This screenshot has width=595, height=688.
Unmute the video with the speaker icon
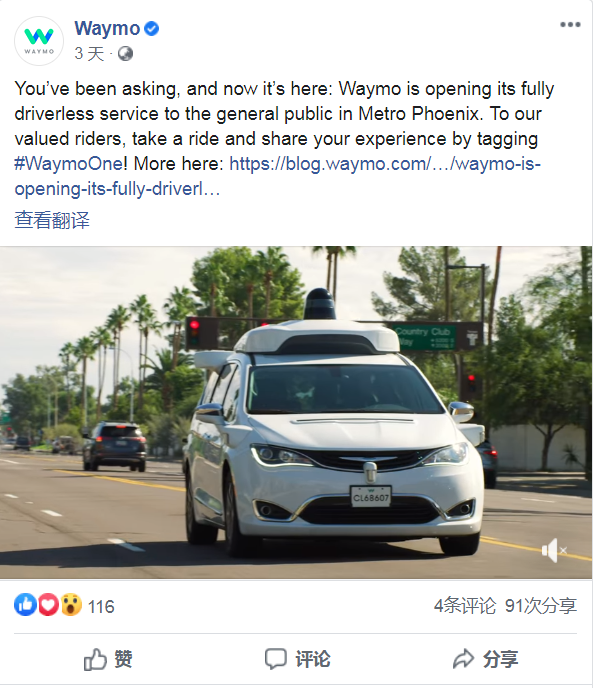click(554, 550)
